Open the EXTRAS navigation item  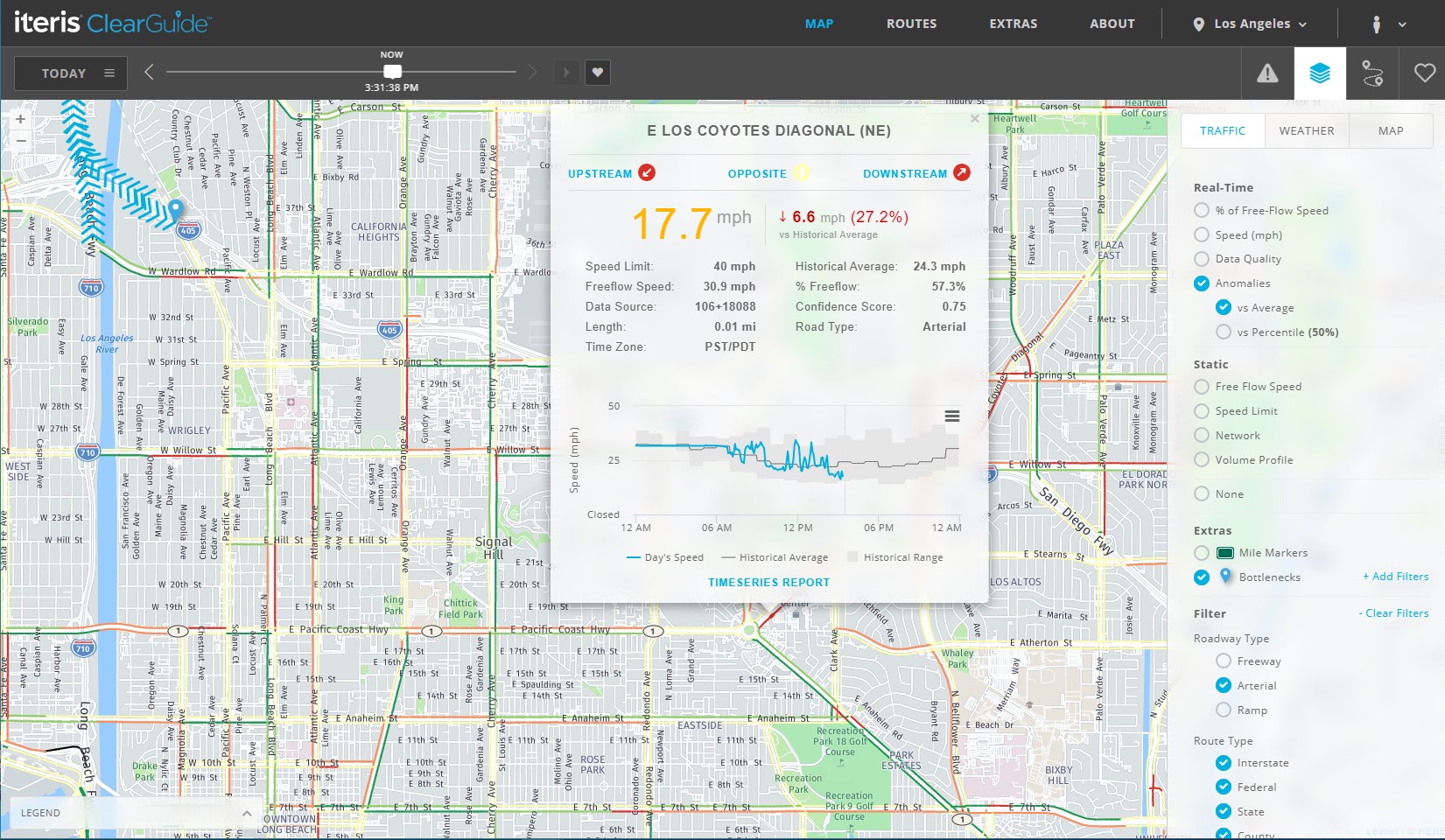pos(1014,24)
